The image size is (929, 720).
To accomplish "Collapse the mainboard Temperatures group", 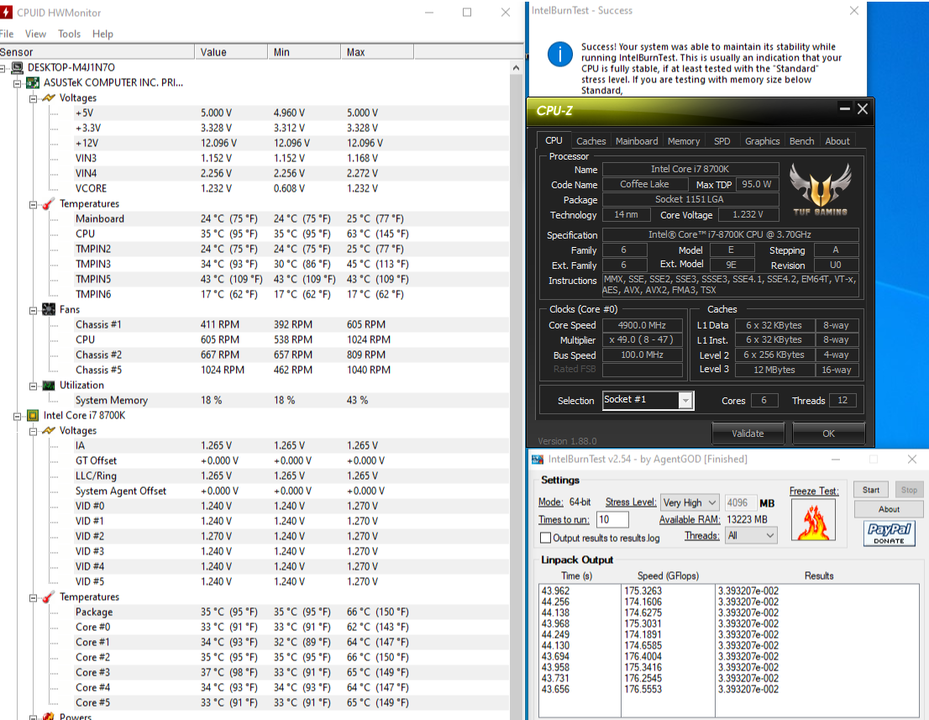I will tap(33, 204).
